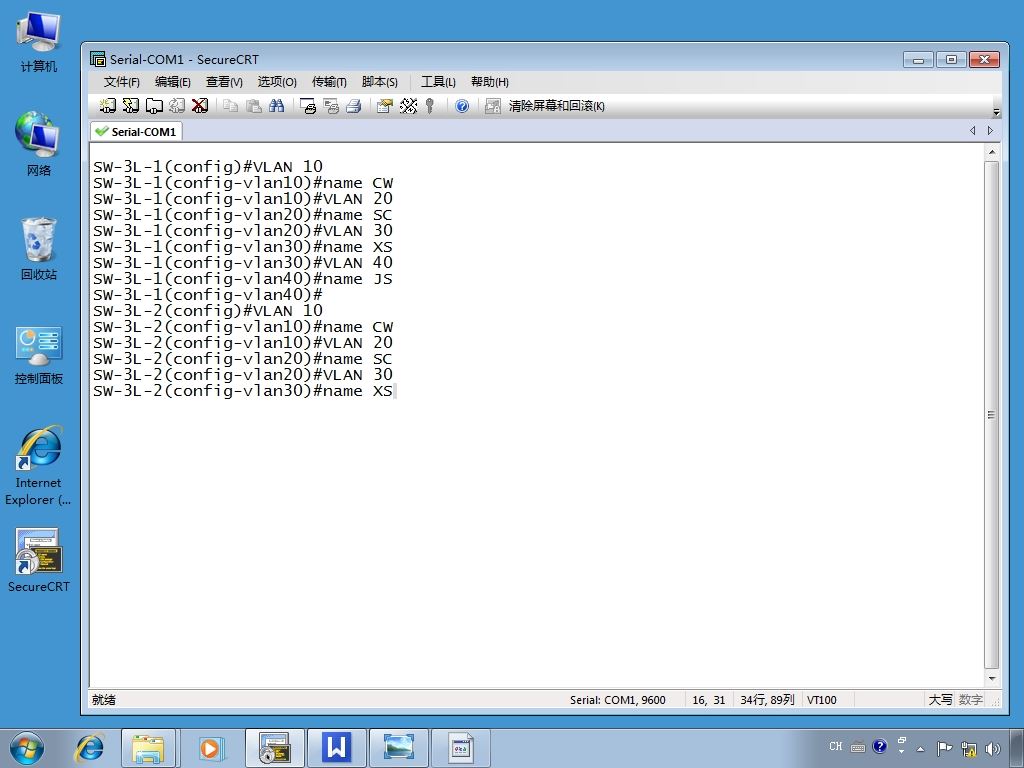Click the Copy toolbar icon
The image size is (1024, 768).
pyautogui.click(x=231, y=106)
